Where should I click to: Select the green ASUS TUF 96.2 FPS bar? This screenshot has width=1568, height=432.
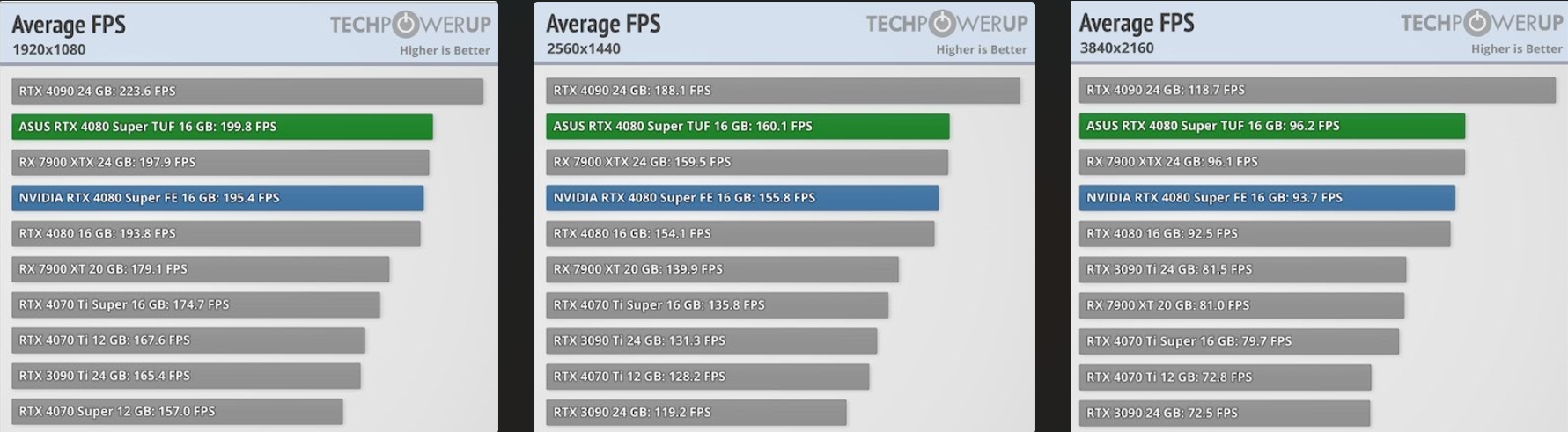(x=1272, y=126)
